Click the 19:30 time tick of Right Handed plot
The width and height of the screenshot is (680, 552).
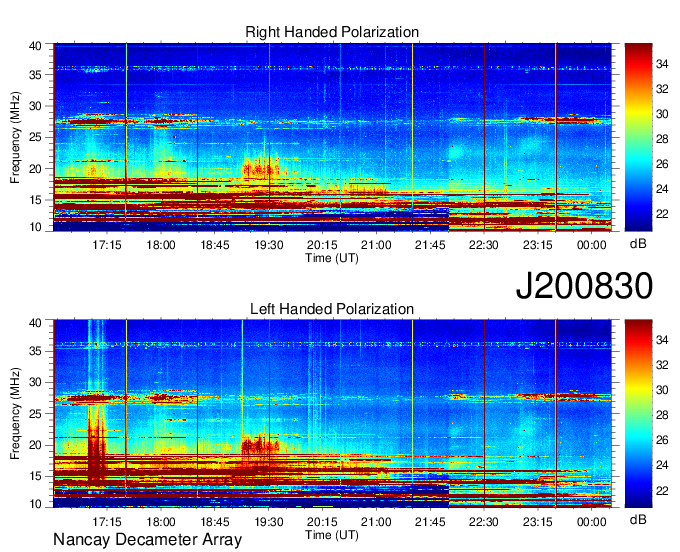point(268,245)
